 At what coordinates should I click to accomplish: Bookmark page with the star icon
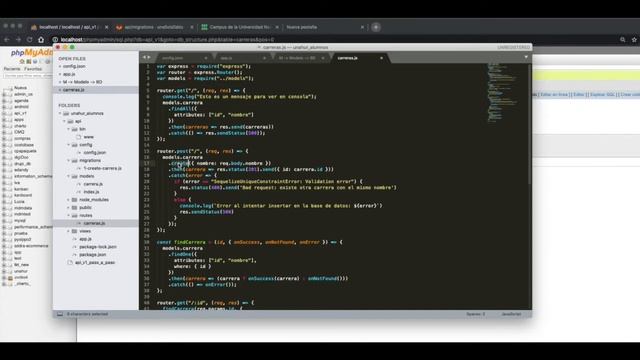tap(634, 40)
